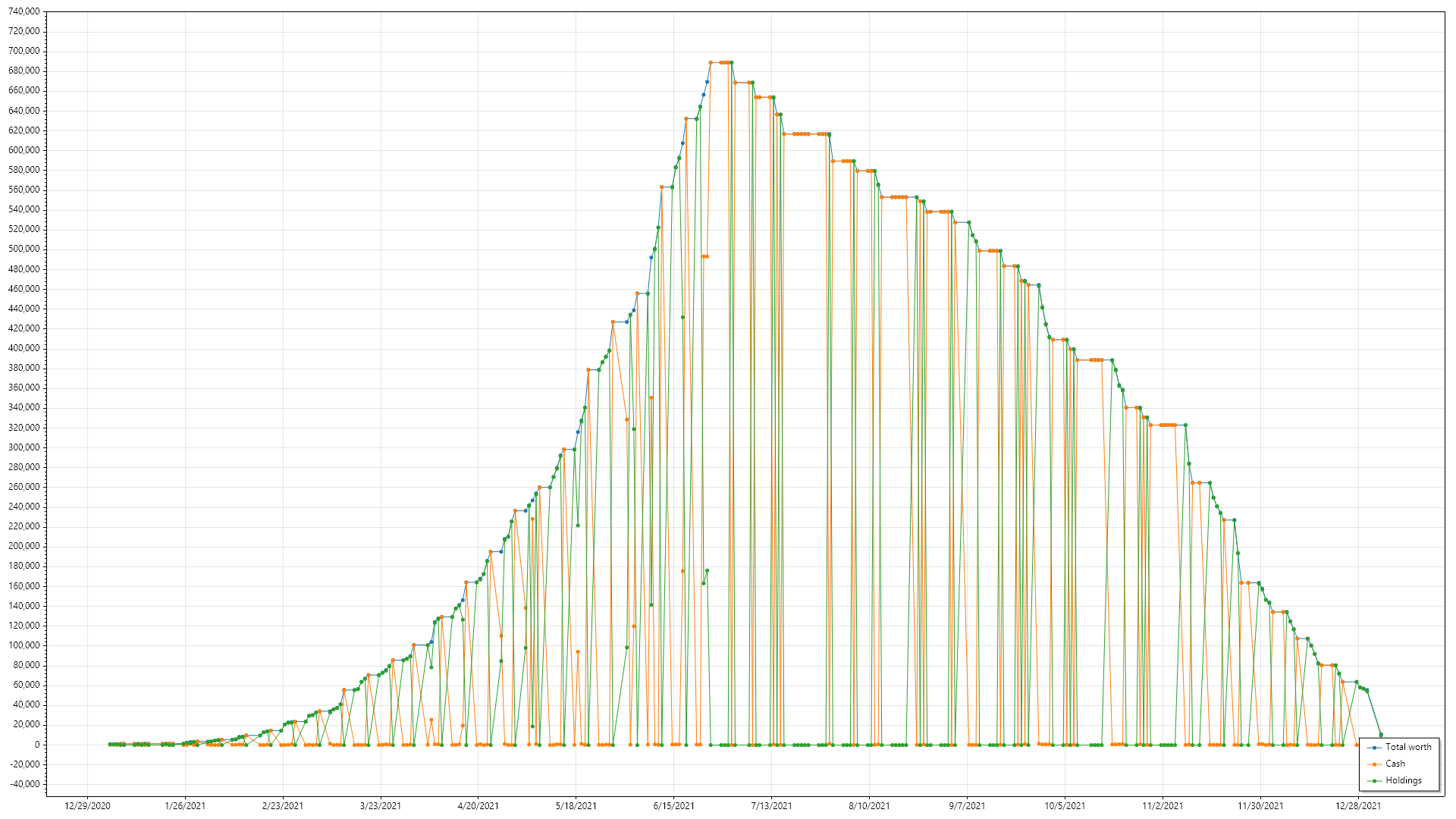Click the 740,000 y-axis label
This screenshot has width=1456, height=819.
click(x=24, y=11)
